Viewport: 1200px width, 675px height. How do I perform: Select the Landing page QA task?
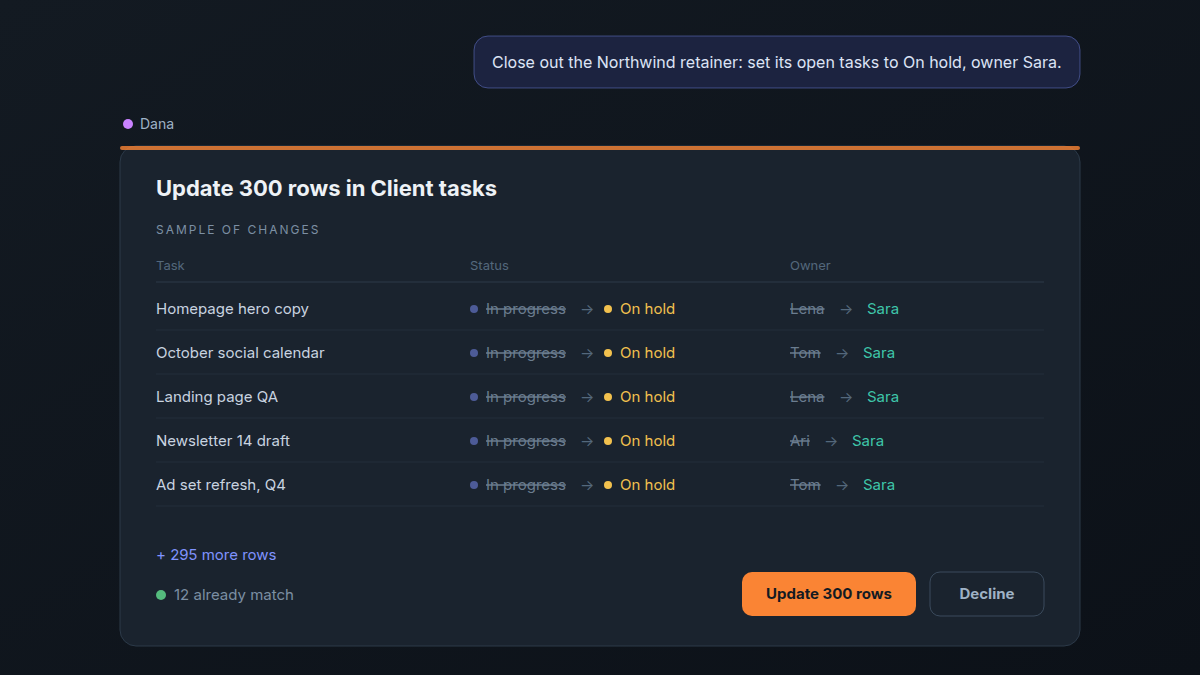click(x=217, y=397)
